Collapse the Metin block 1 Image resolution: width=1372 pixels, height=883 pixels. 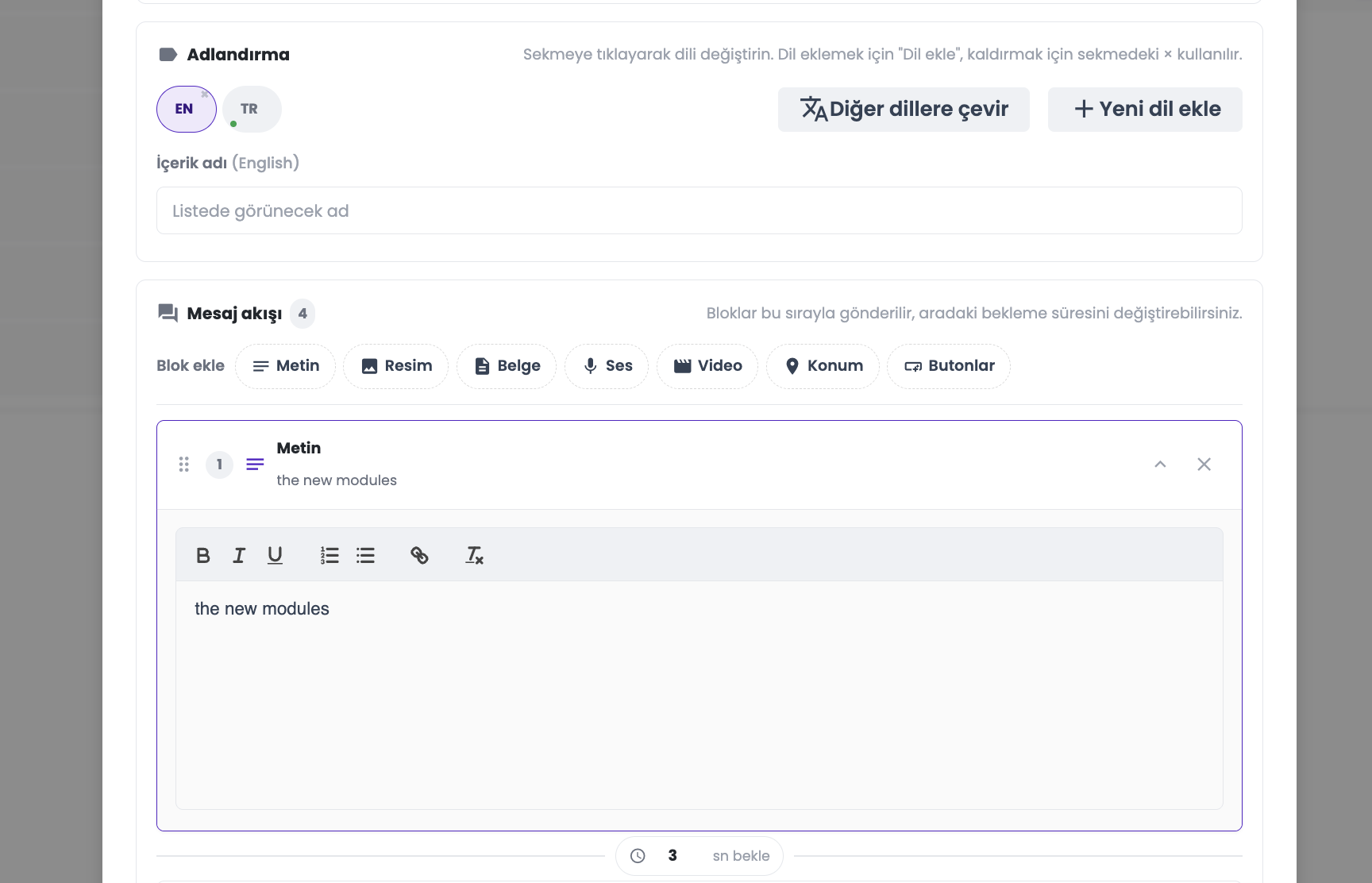coord(1160,465)
